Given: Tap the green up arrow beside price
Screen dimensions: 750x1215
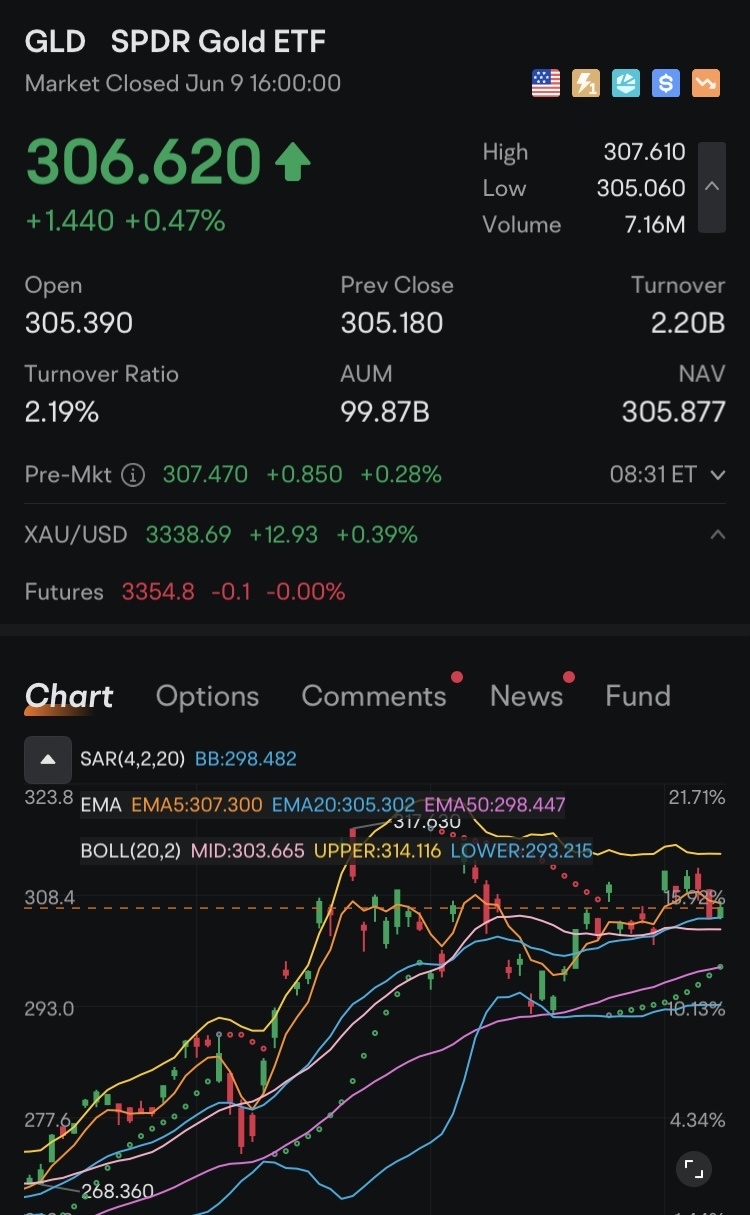Looking at the screenshot, I should point(292,163).
